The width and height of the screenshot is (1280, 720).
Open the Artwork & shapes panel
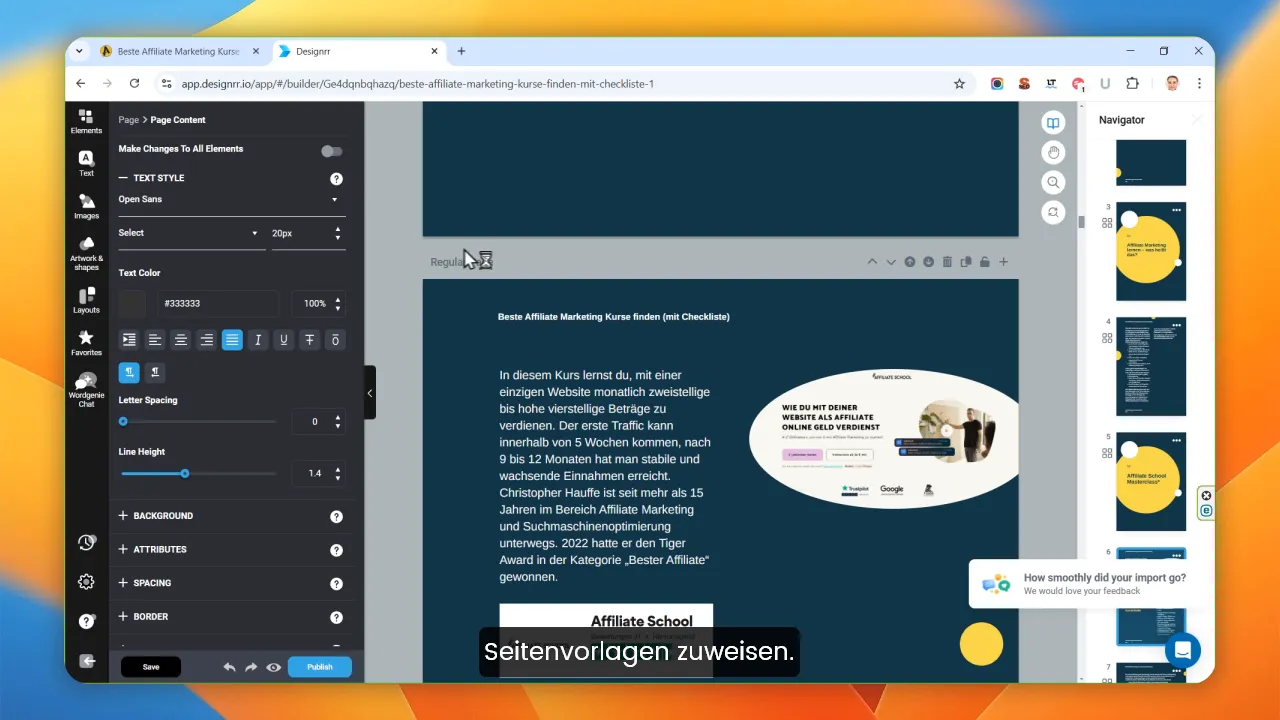(x=86, y=254)
